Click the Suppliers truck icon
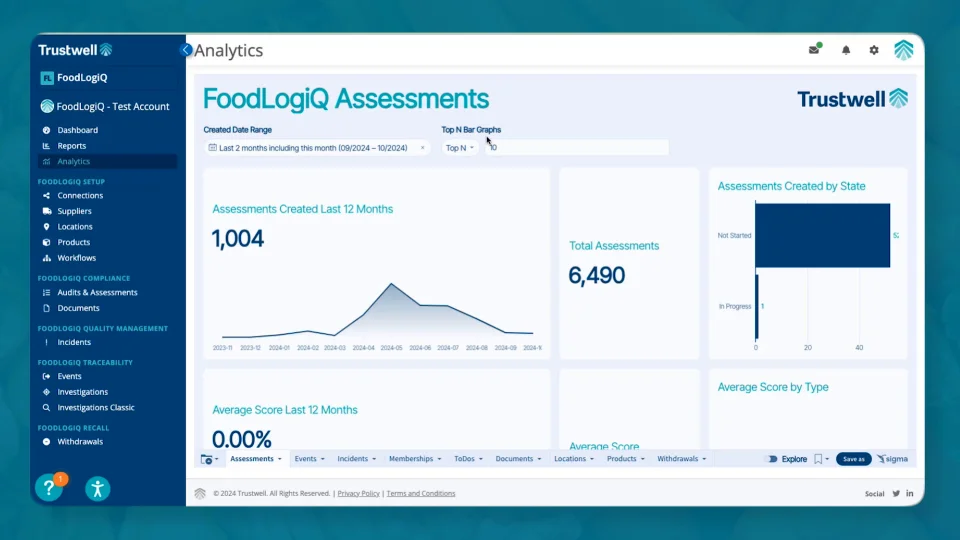The height and width of the screenshot is (540, 960). 47,211
